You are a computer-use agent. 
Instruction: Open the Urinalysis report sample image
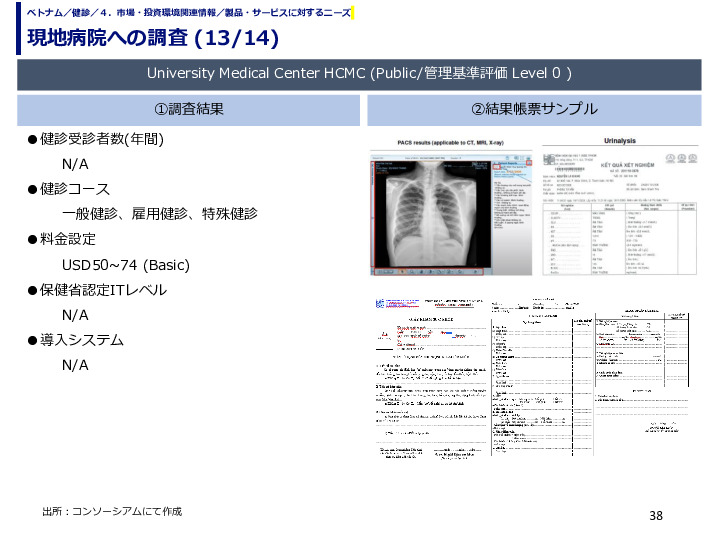tap(620, 214)
